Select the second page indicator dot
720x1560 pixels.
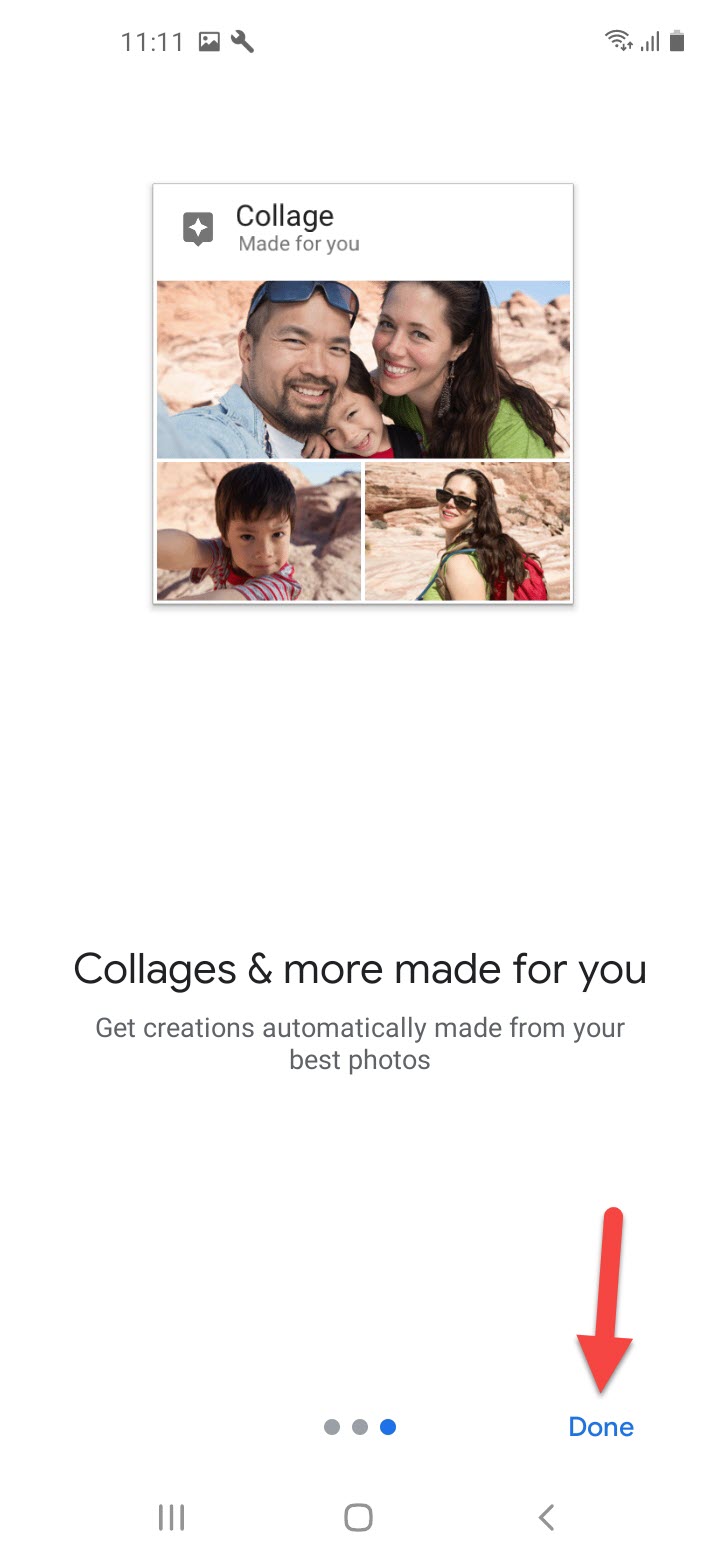pos(360,1427)
